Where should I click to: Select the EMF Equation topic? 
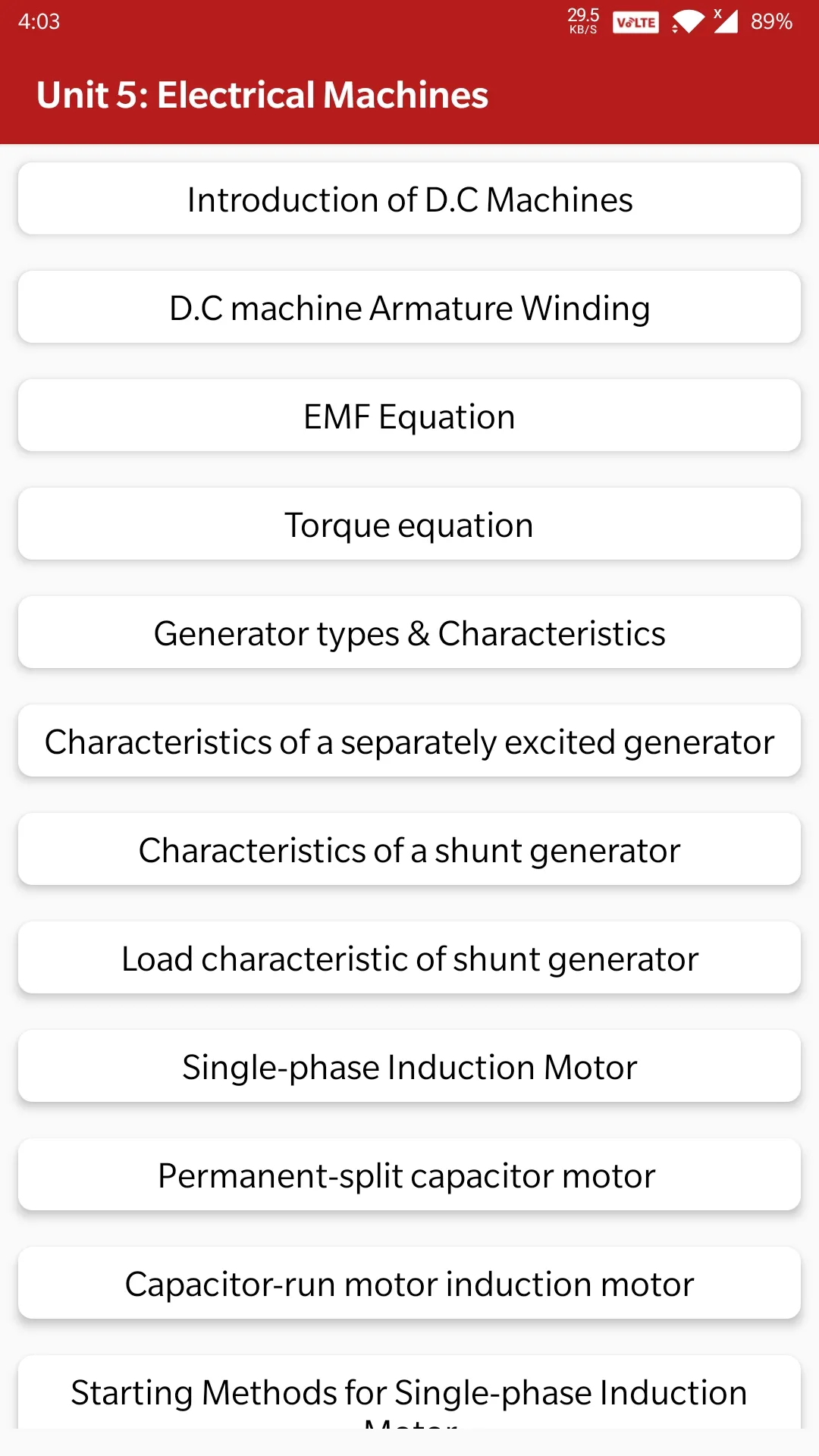[409, 416]
